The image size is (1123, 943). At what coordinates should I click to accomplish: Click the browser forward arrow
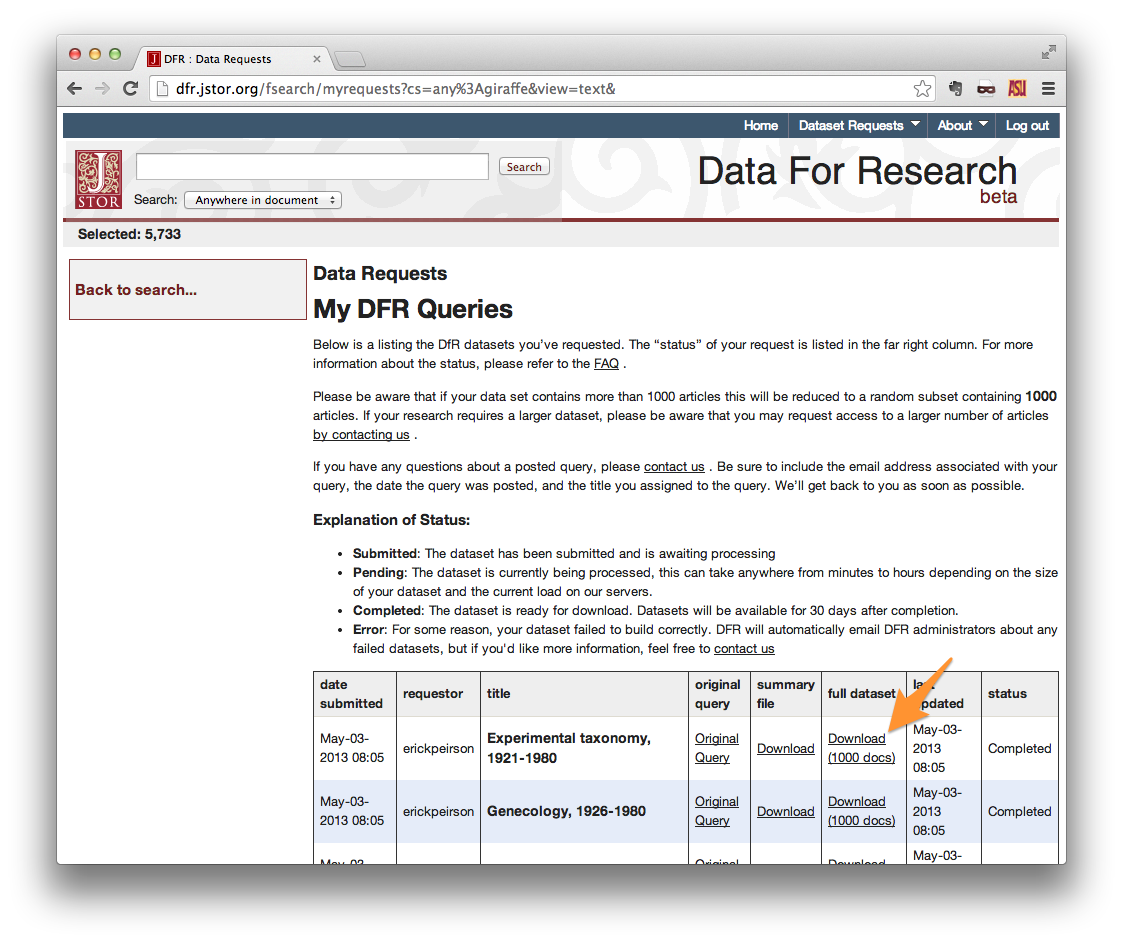pos(102,89)
